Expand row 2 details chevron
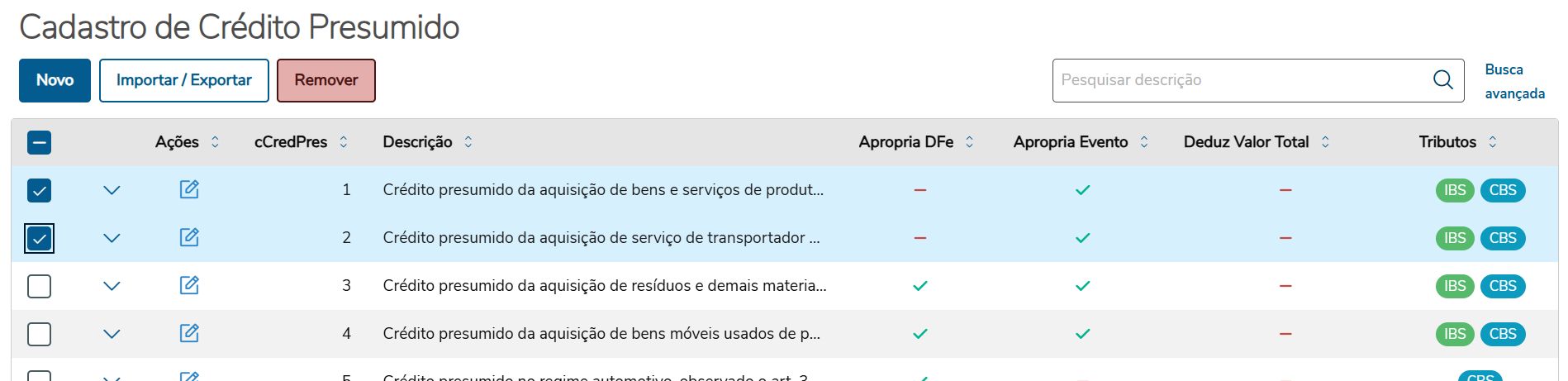The height and width of the screenshot is (381, 1568). [x=112, y=238]
